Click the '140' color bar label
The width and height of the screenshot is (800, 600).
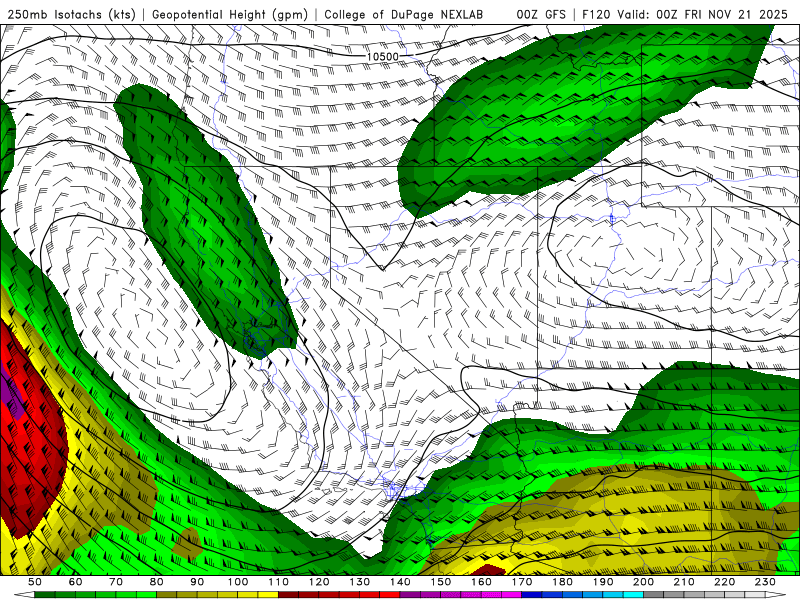[400, 582]
